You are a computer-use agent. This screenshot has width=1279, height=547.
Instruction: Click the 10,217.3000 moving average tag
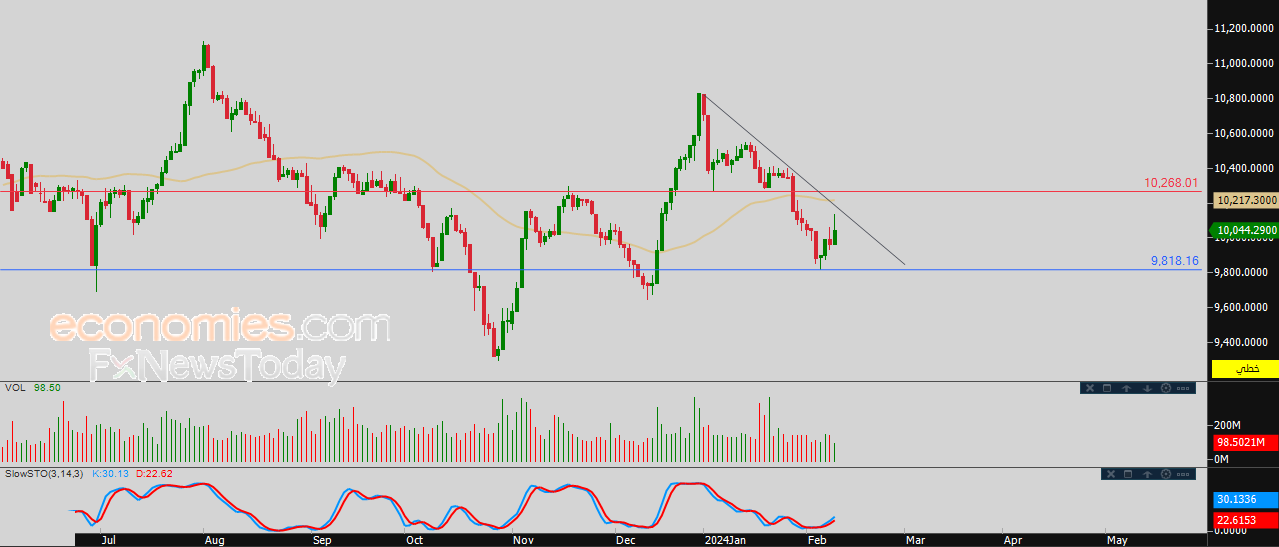1245,201
